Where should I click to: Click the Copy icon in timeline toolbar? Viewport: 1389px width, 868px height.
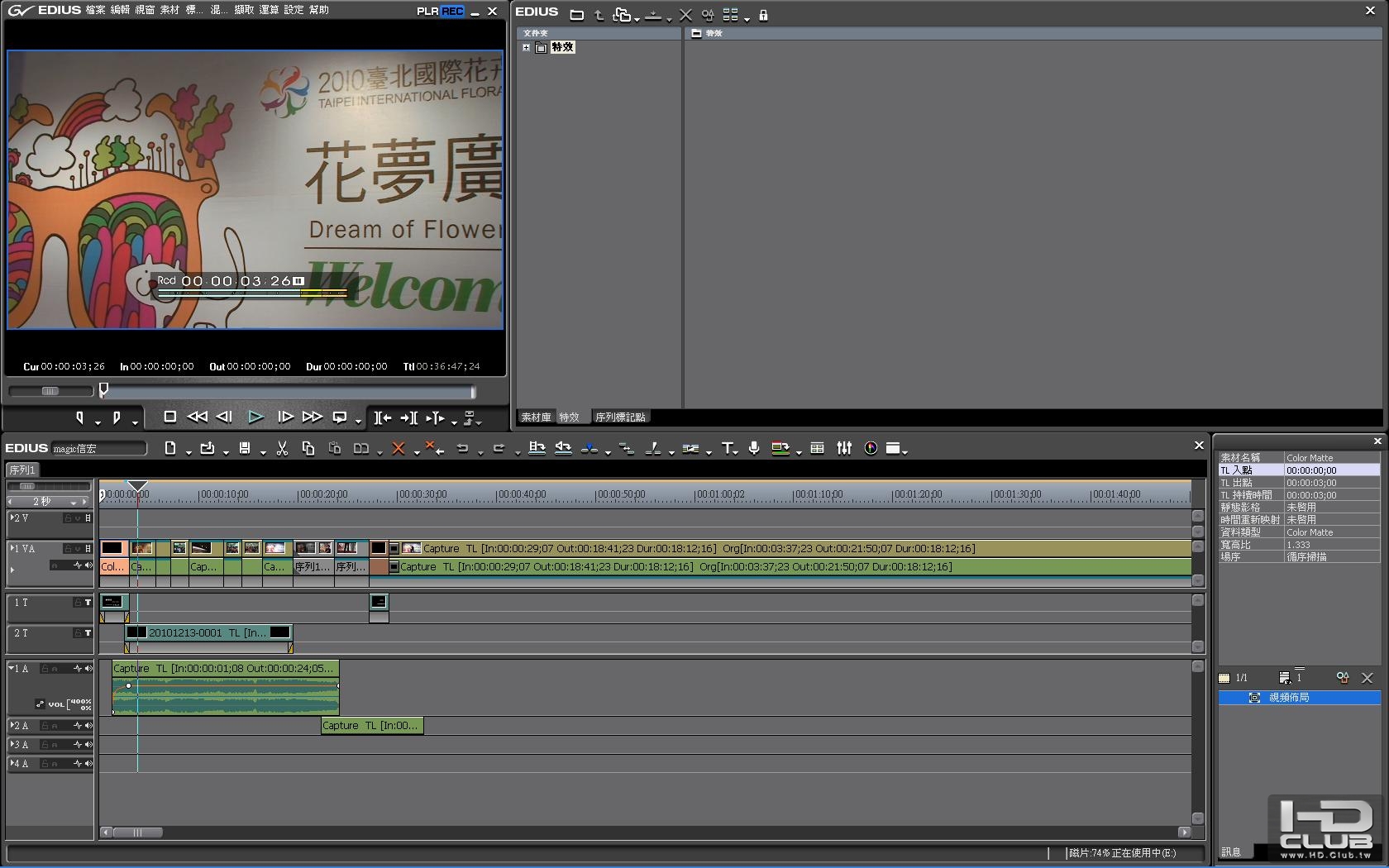click(308, 448)
